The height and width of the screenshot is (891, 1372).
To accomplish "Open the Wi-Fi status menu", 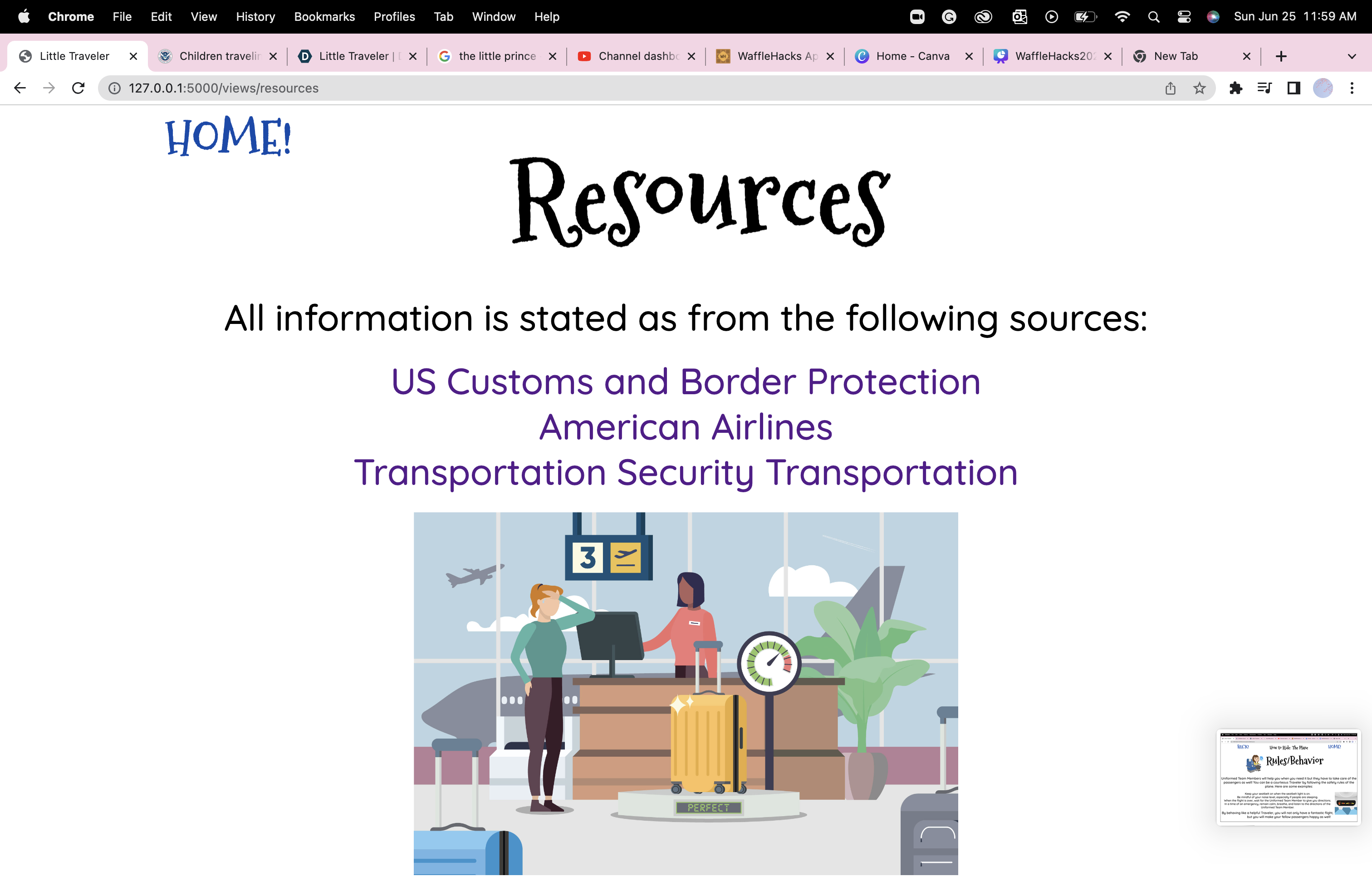I will point(1122,17).
